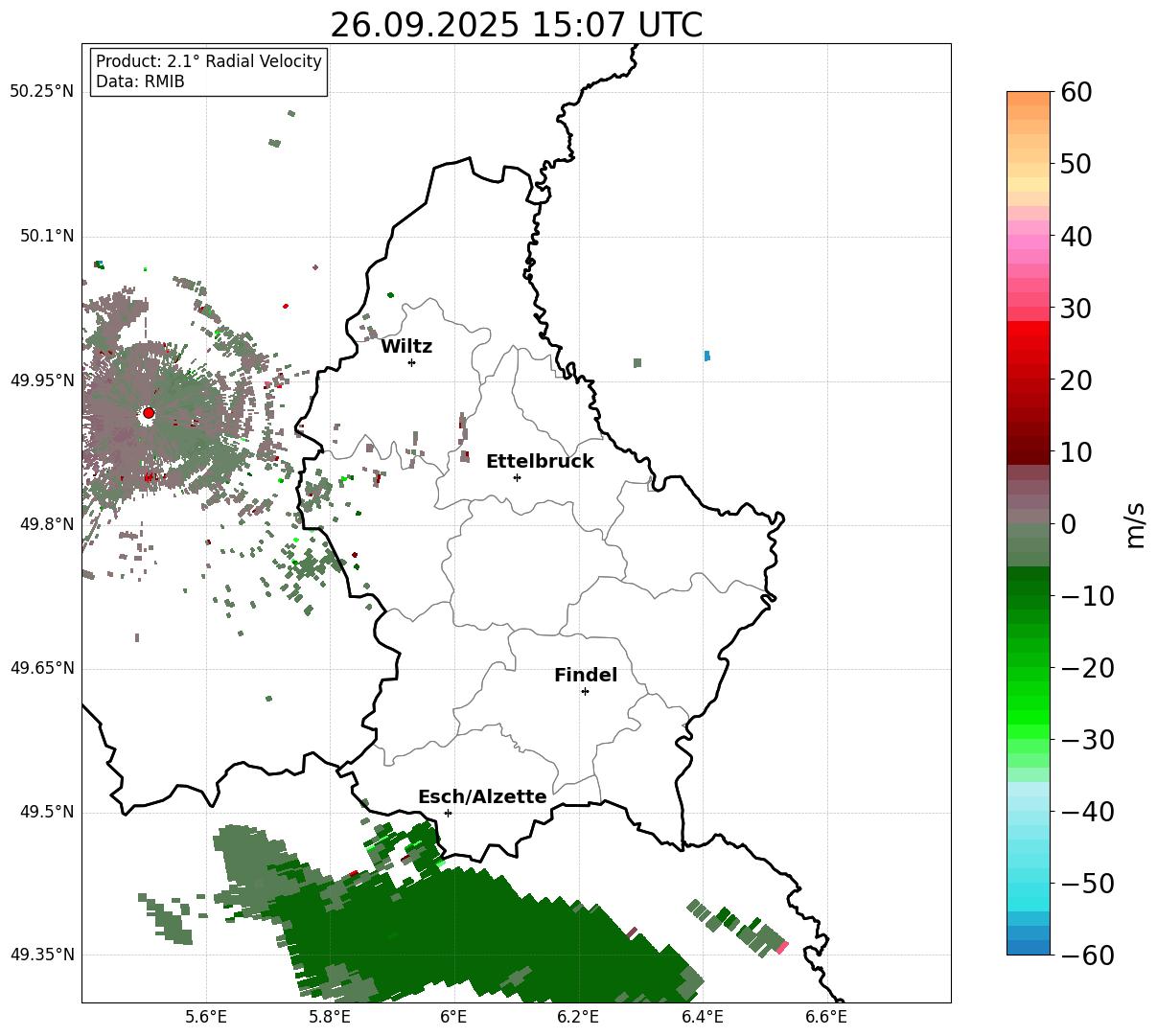Click the map title 26.09.2025 15:07 UTC

tap(516, 25)
